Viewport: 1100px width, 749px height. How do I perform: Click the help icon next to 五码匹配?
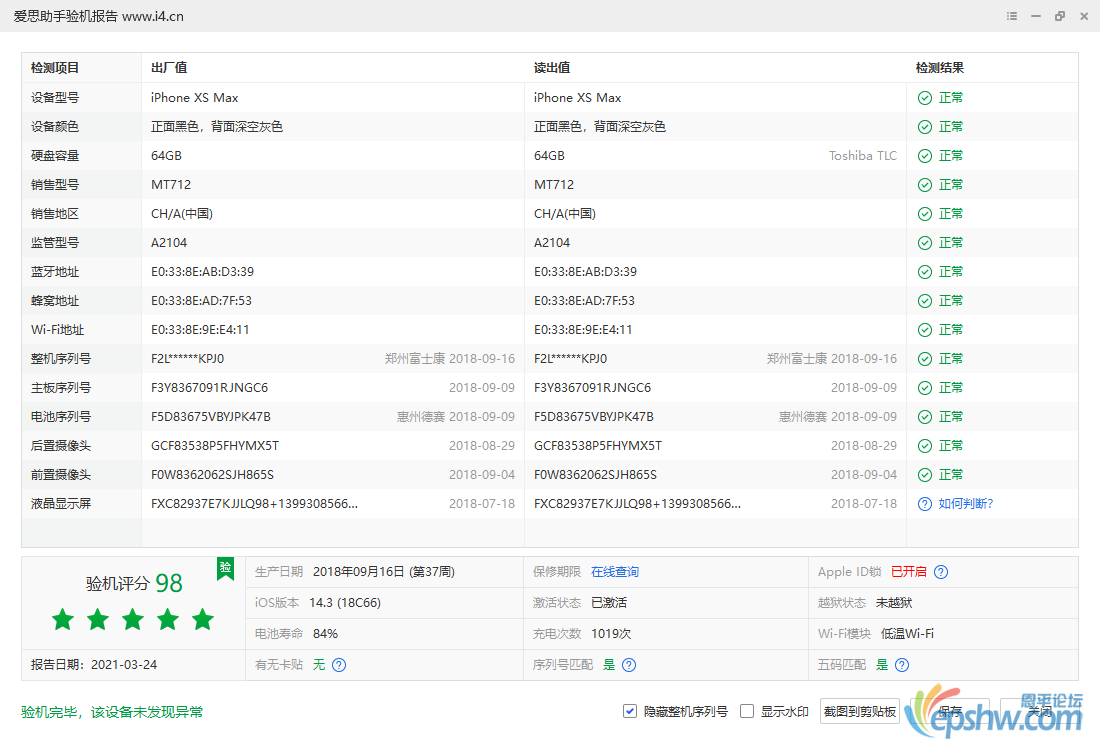tap(902, 665)
